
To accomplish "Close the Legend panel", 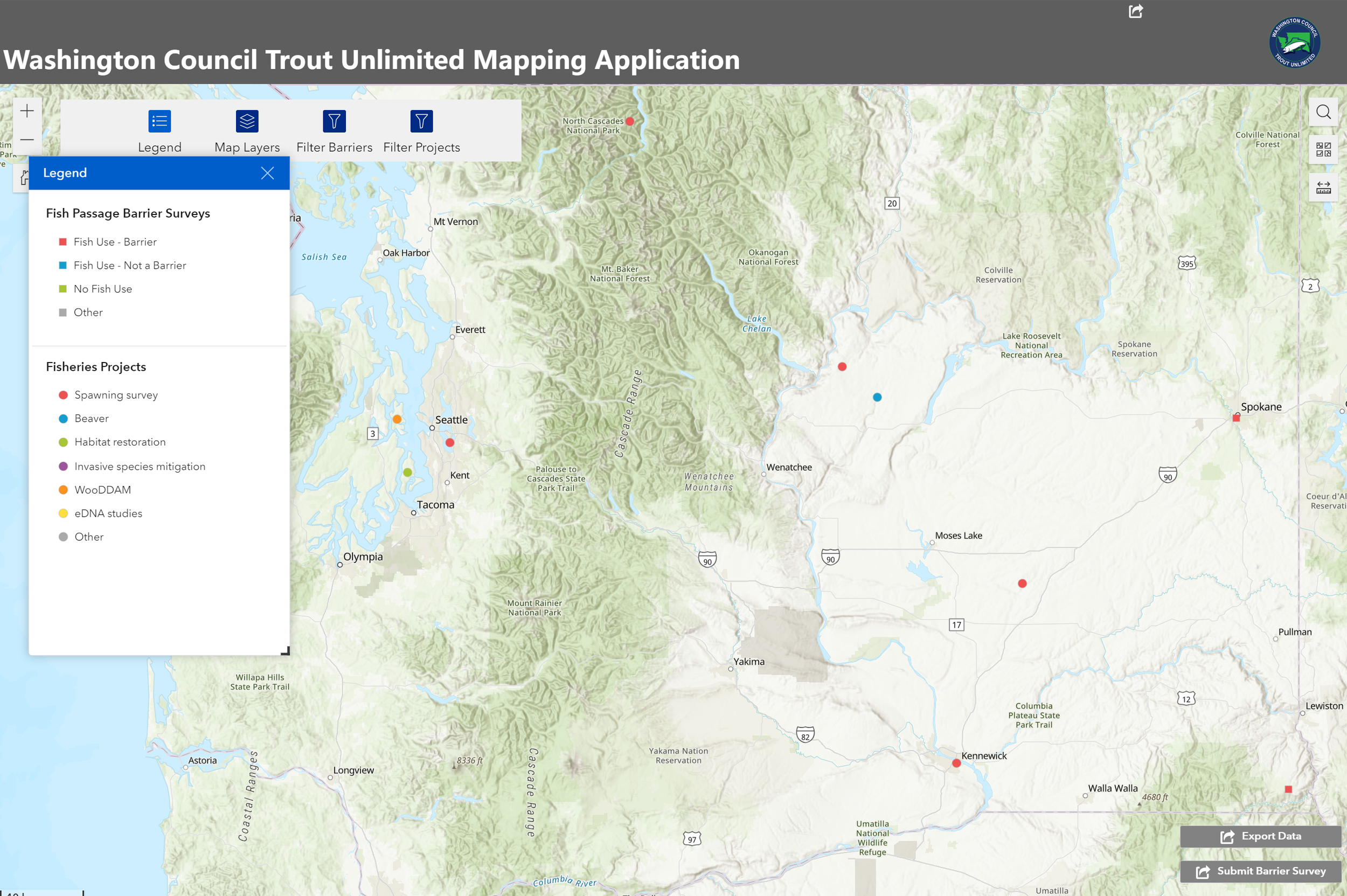I will click(x=267, y=173).
